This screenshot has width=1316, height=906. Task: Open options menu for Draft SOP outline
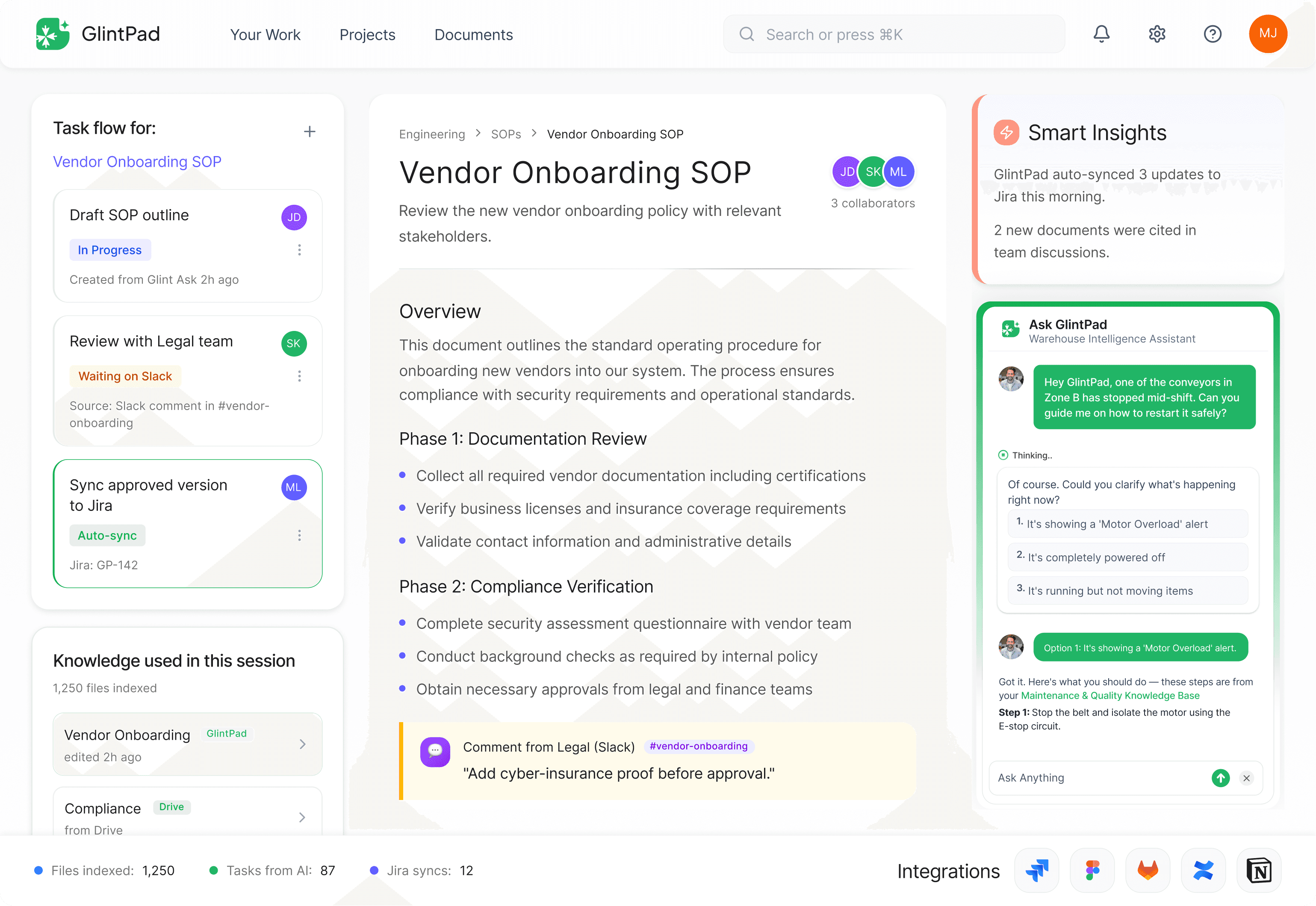pyautogui.click(x=300, y=250)
